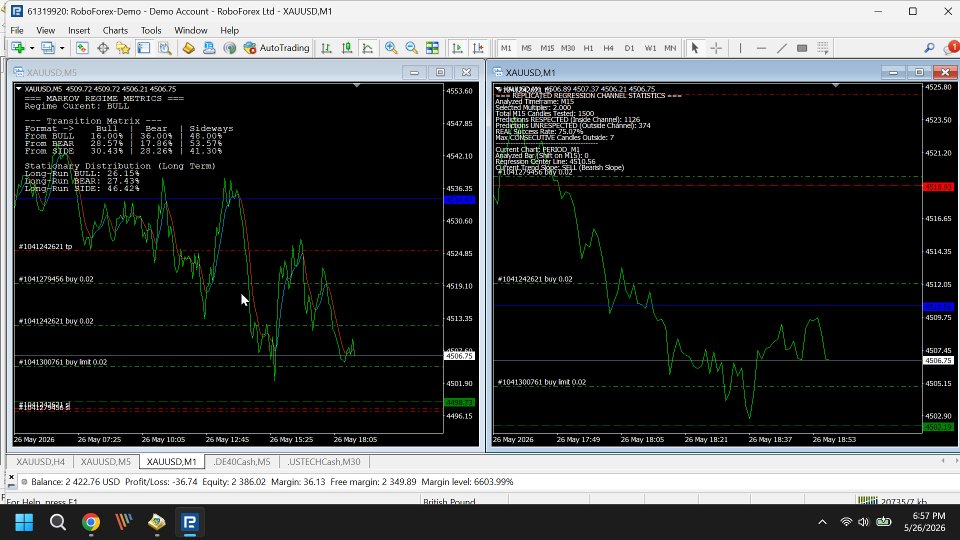
Task: Collapse the indicator triangle in the XAUUSD,M5 chart
Action: coord(19,89)
